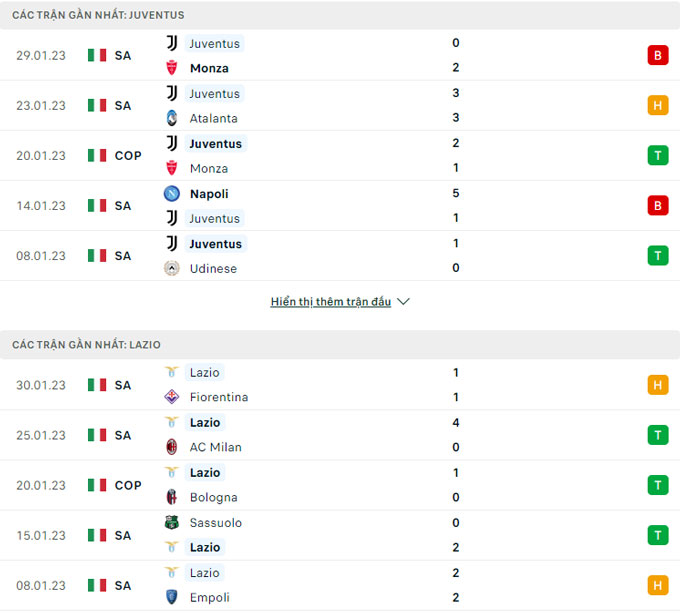Screen dimensions: 680x613
Task: Click the 5 score in the Napoli match
Action: tap(455, 193)
